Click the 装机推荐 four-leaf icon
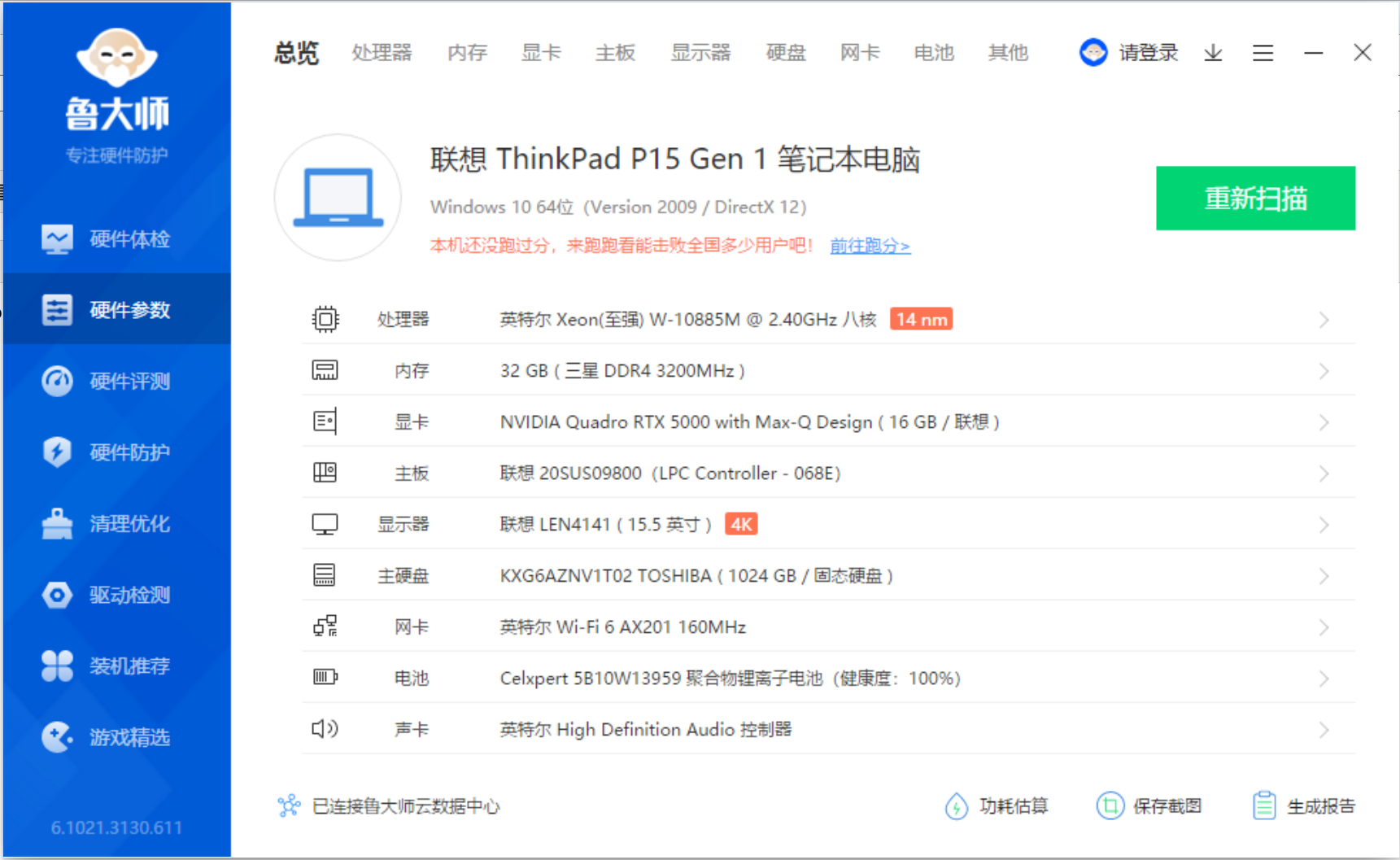This screenshot has width=1400, height=860. point(57,666)
